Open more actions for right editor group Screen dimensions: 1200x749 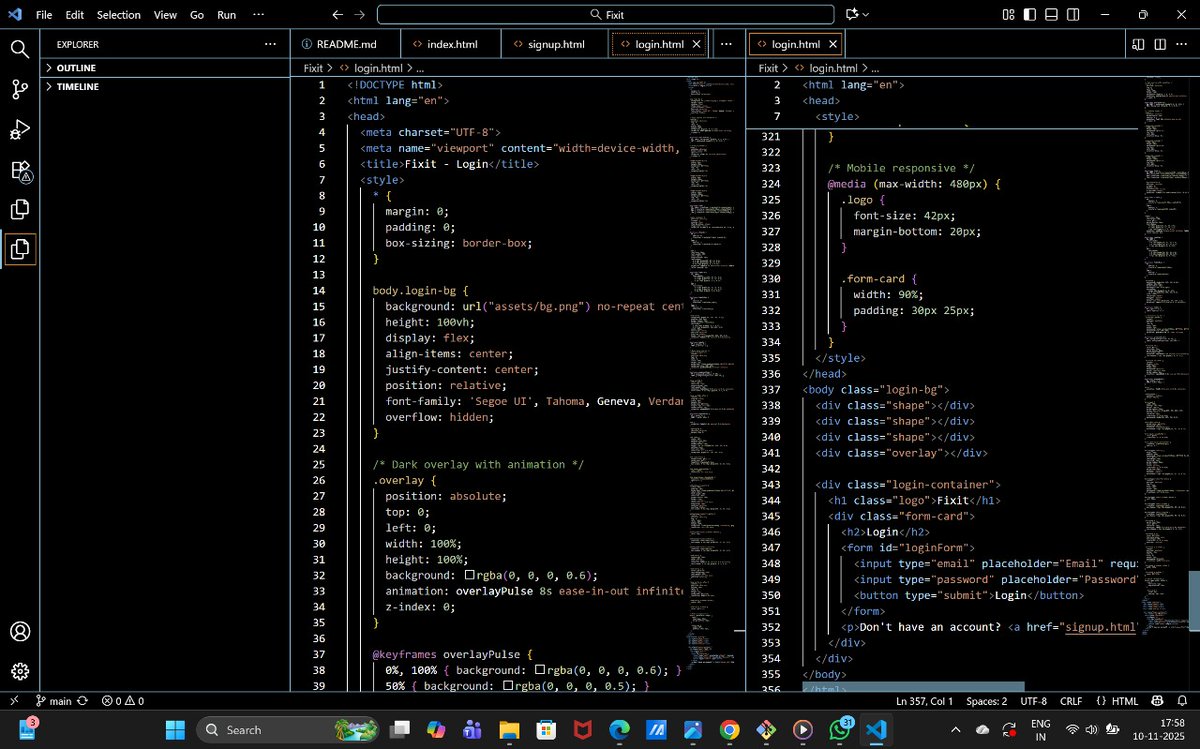(x=1181, y=44)
